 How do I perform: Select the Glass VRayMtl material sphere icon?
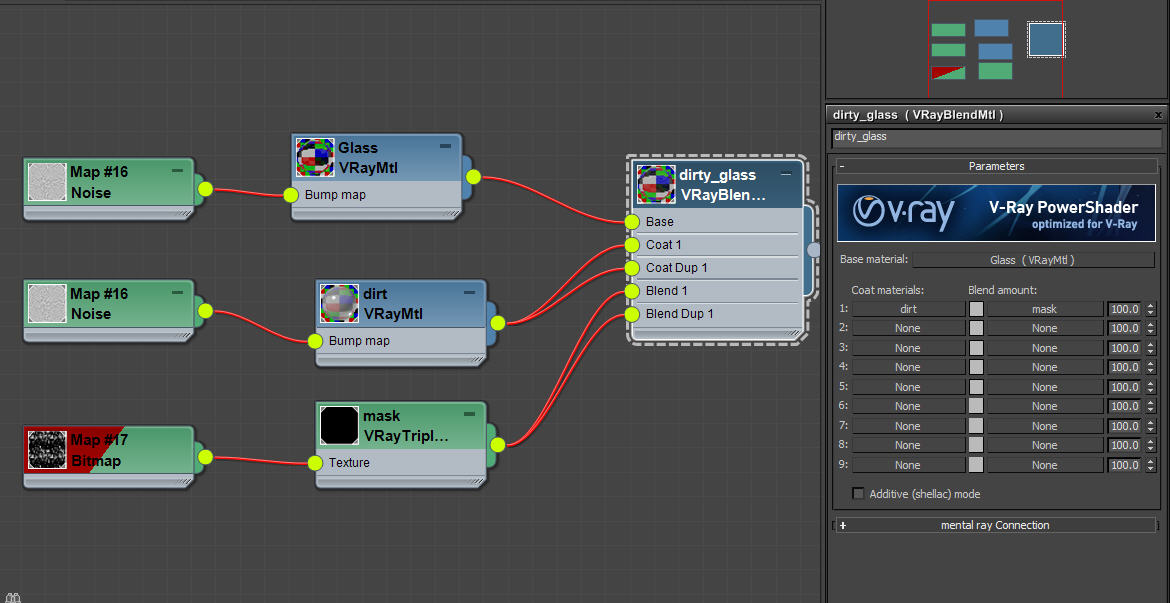(x=314, y=157)
